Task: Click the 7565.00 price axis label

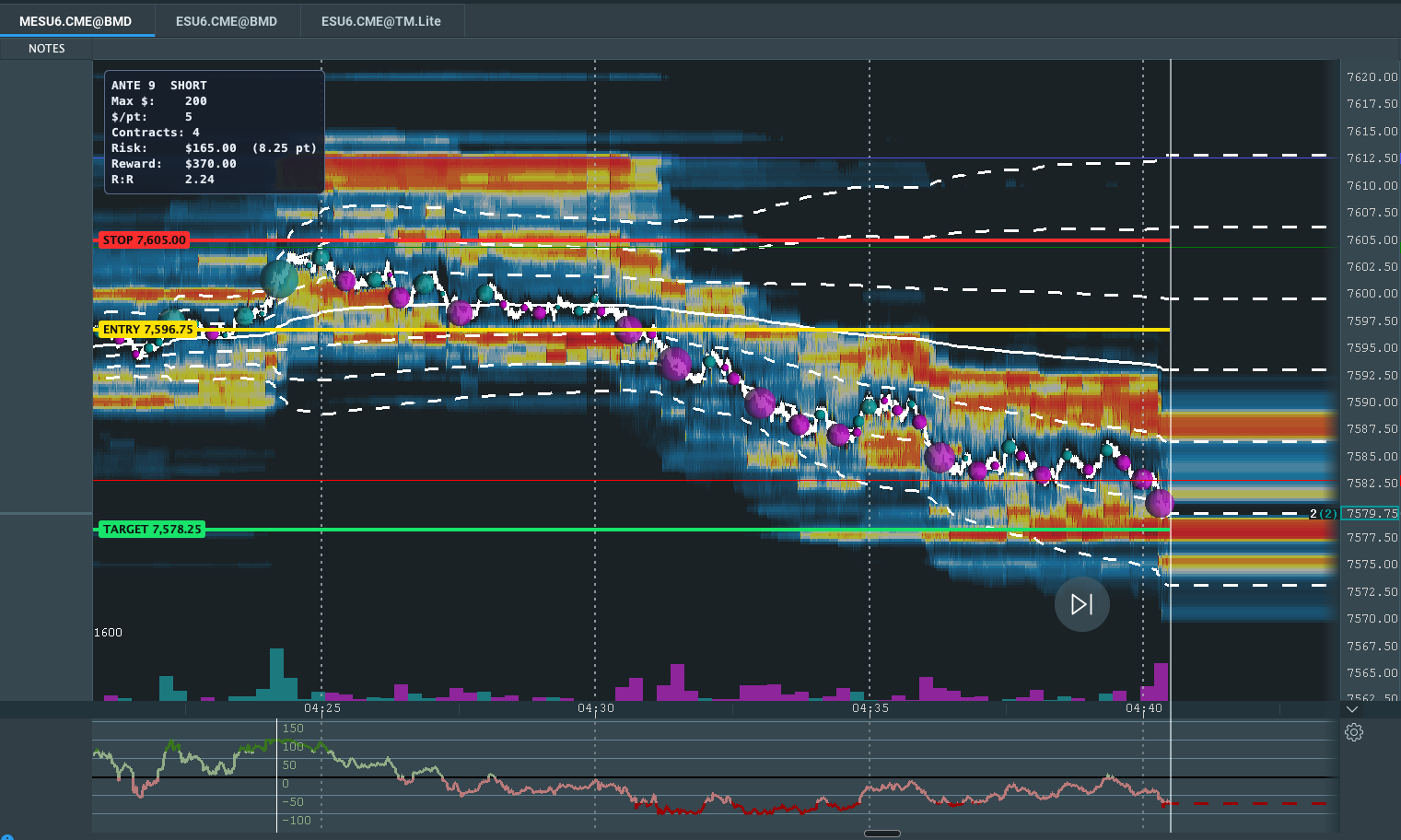Action: point(1372,673)
